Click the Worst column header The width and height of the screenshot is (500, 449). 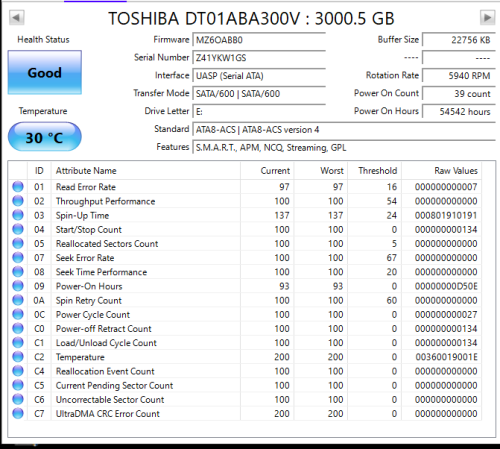pos(321,171)
